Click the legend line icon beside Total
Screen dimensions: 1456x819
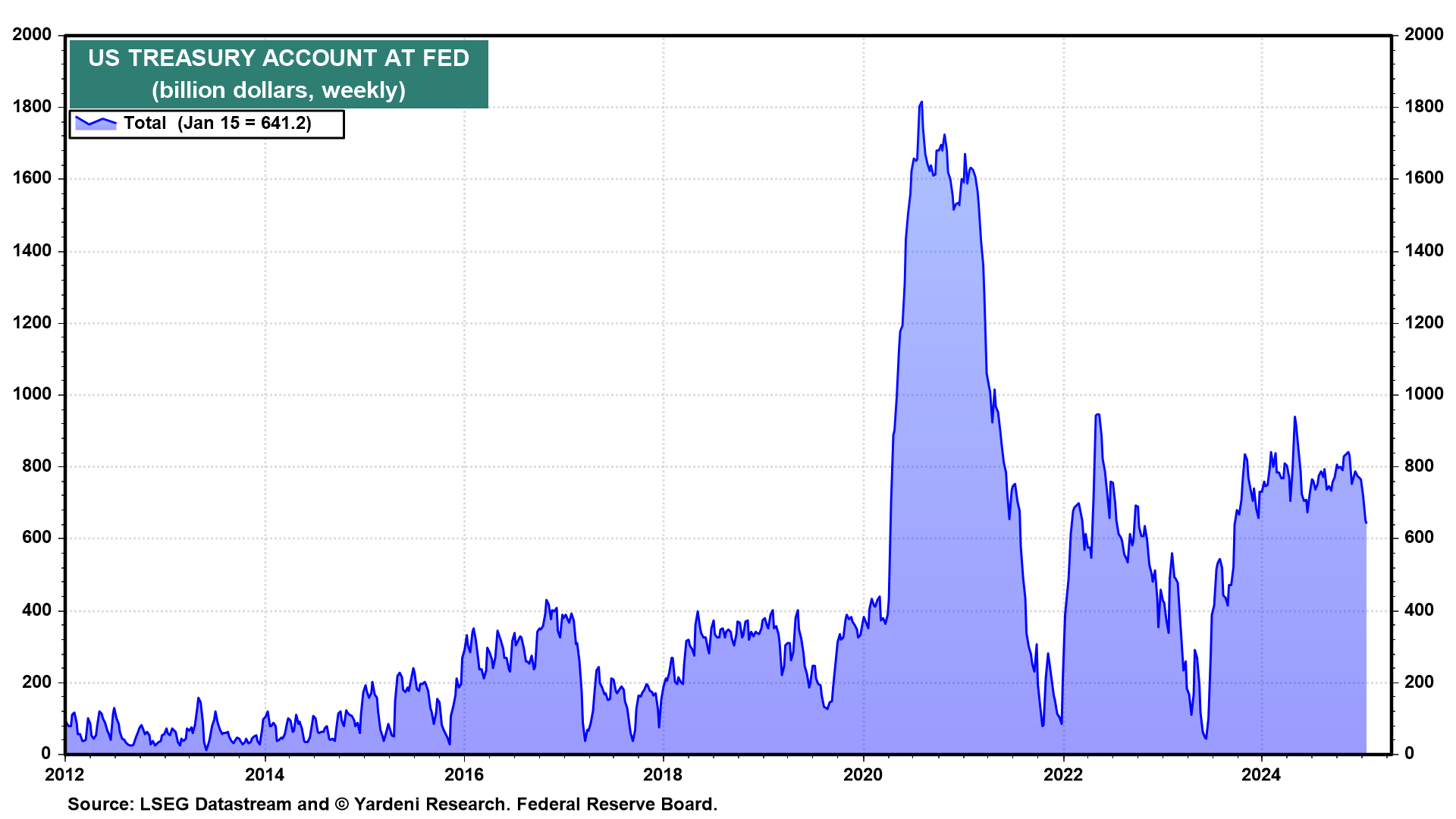[96, 123]
